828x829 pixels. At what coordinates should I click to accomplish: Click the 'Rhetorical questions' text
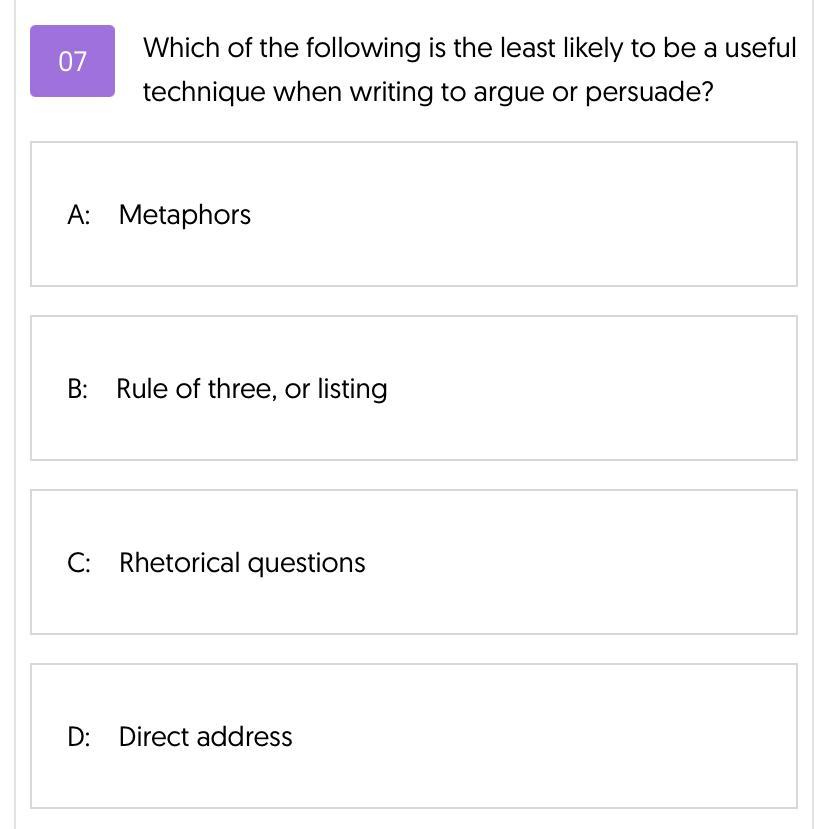pyautogui.click(x=242, y=563)
